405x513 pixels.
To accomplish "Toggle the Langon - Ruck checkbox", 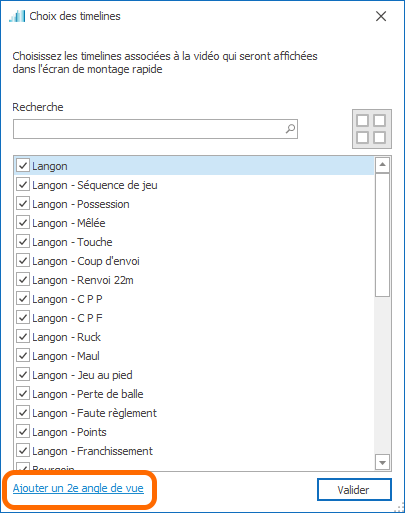I will tap(23, 337).
